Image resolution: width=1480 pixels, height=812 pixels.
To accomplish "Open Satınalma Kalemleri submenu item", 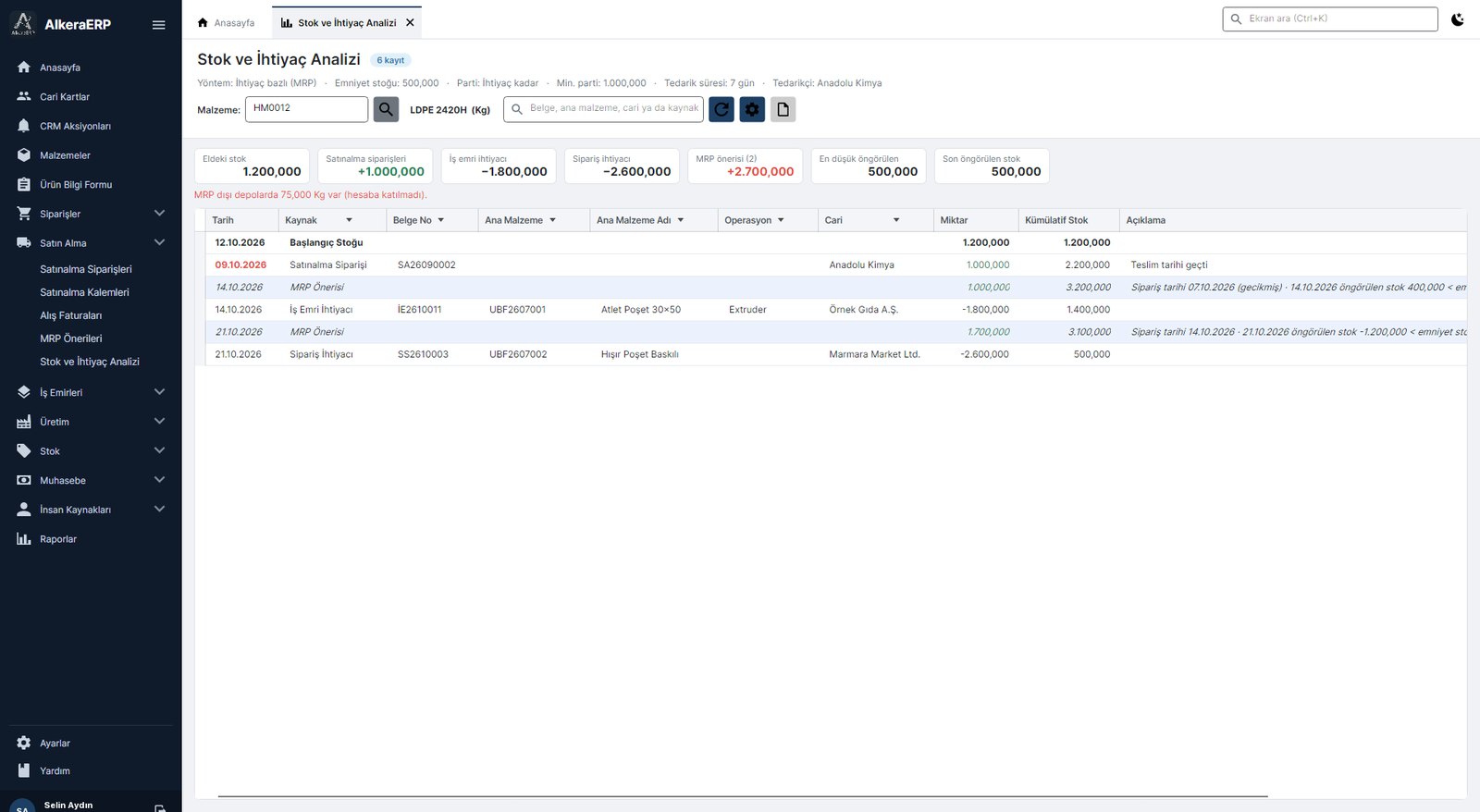I will tap(84, 292).
